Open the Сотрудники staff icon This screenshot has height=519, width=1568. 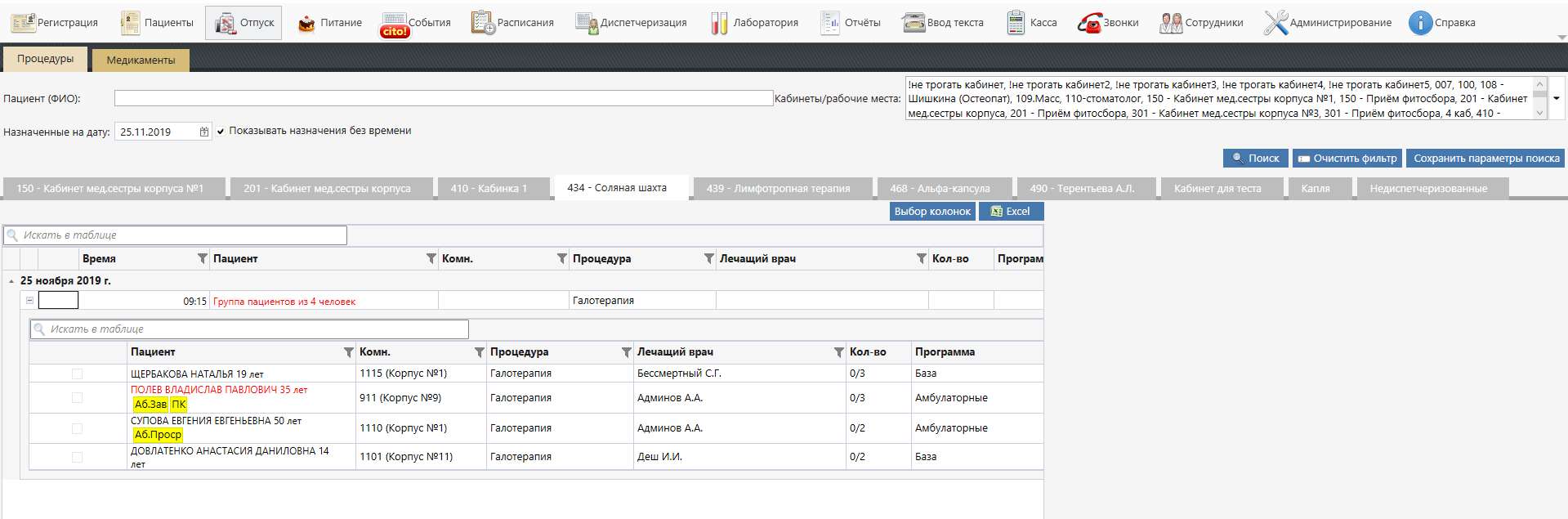pyautogui.click(x=1171, y=23)
